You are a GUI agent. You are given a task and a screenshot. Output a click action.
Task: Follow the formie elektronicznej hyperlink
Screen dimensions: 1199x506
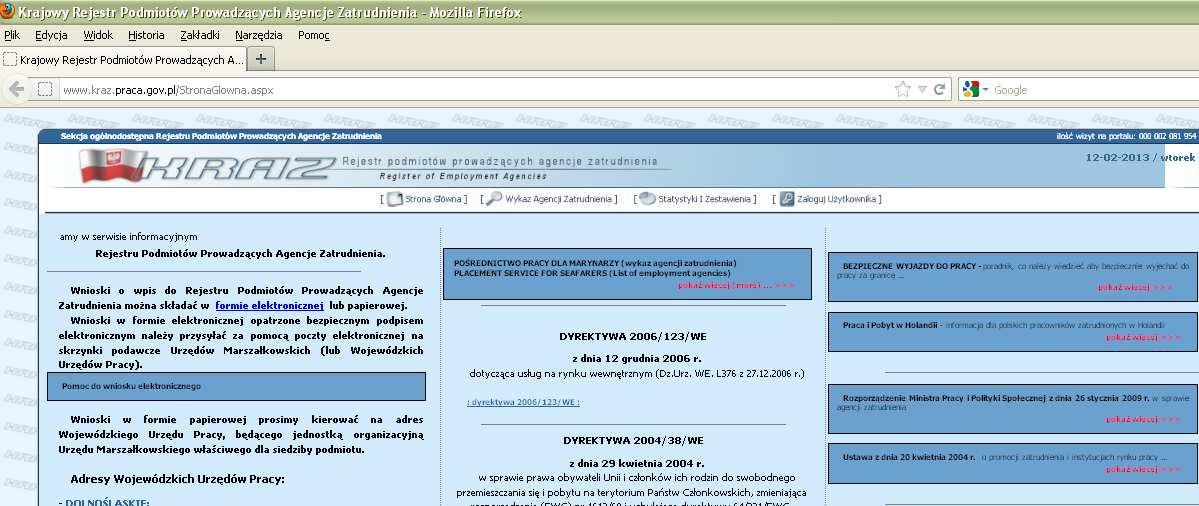click(x=269, y=305)
